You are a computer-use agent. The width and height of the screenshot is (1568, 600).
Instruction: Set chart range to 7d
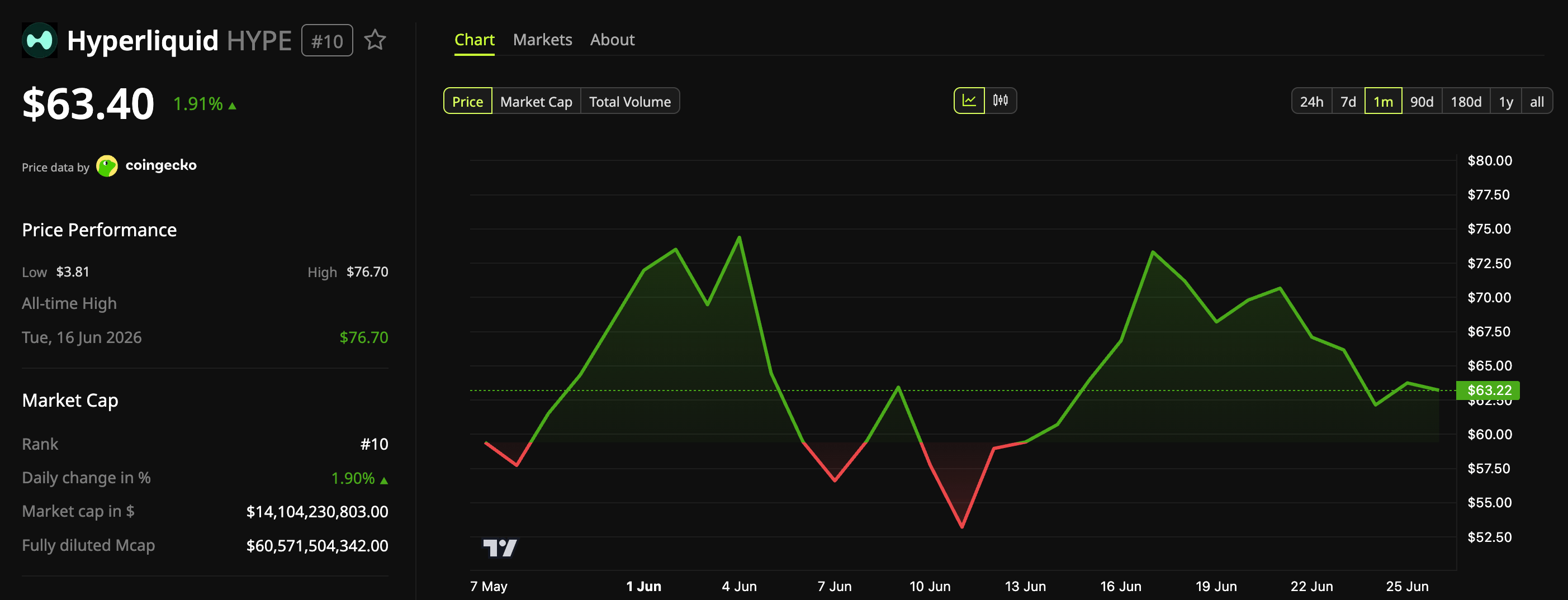coord(1348,101)
